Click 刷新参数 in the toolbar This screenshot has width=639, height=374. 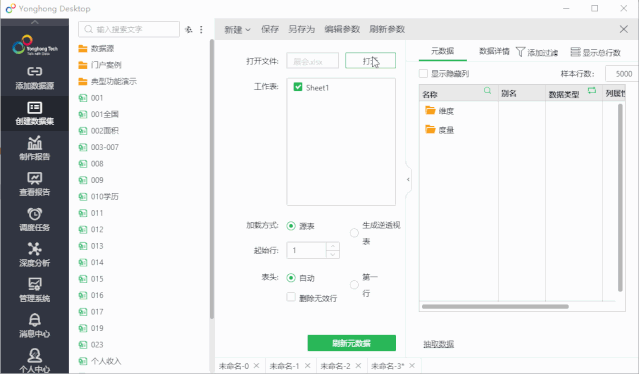(387, 29)
